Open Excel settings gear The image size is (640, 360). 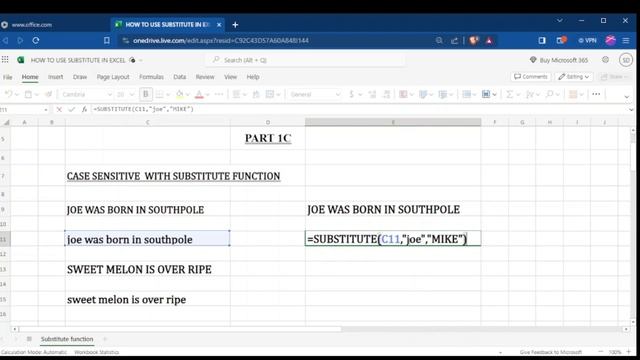click(605, 60)
